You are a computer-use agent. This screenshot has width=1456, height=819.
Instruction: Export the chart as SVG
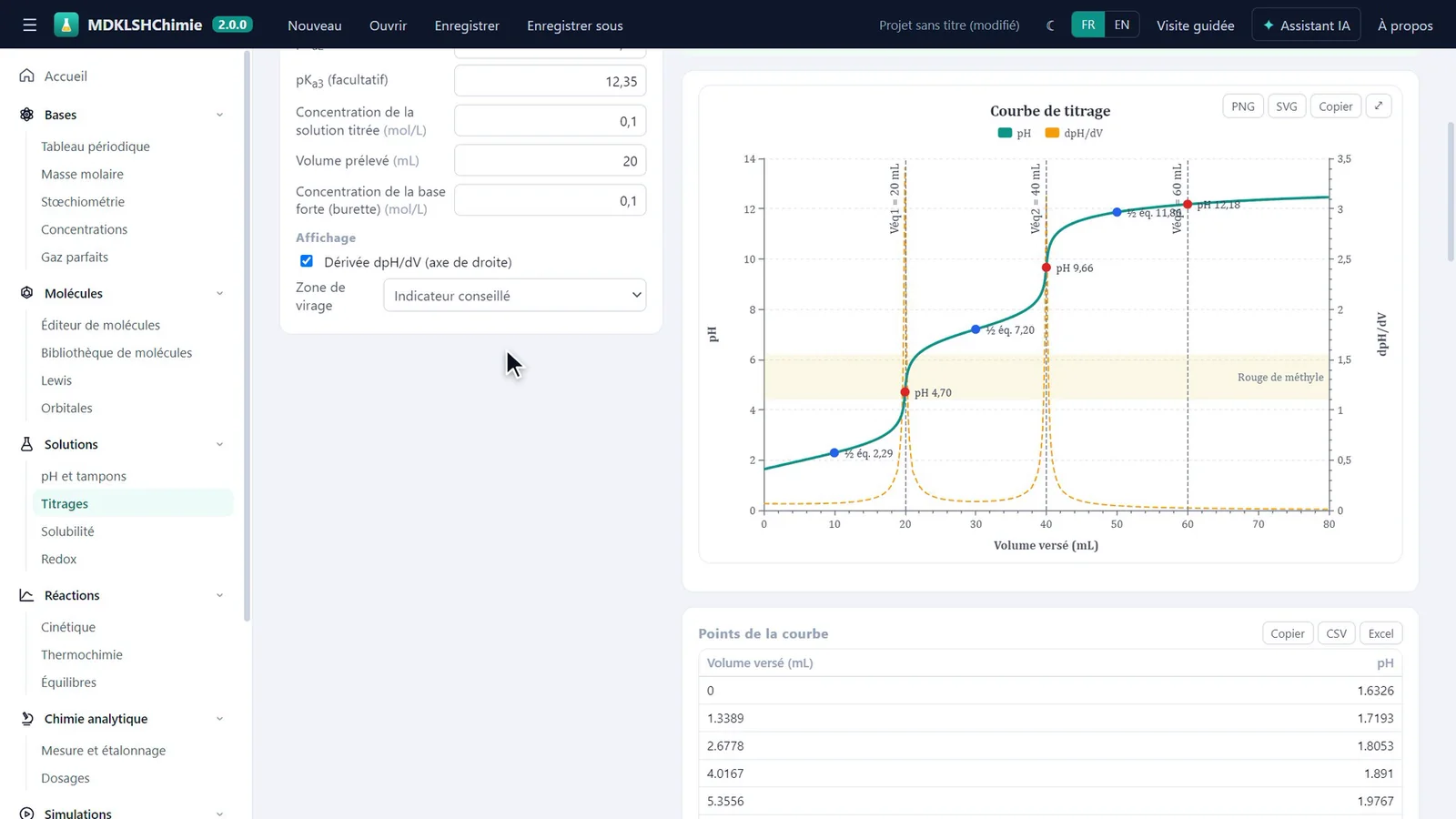pyautogui.click(x=1287, y=106)
